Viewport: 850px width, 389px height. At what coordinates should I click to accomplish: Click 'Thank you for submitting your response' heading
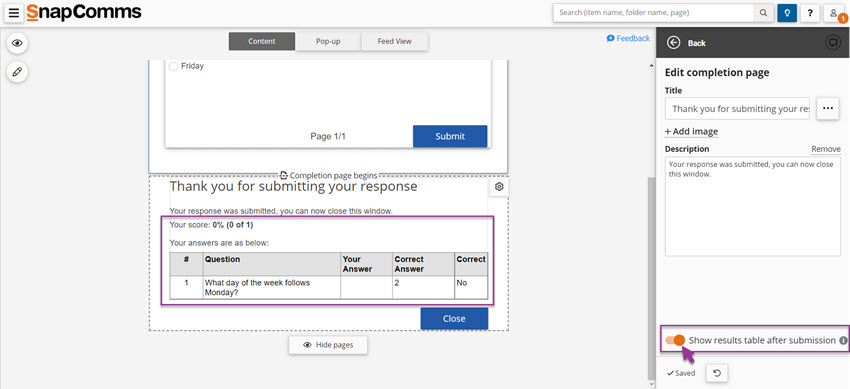click(293, 187)
